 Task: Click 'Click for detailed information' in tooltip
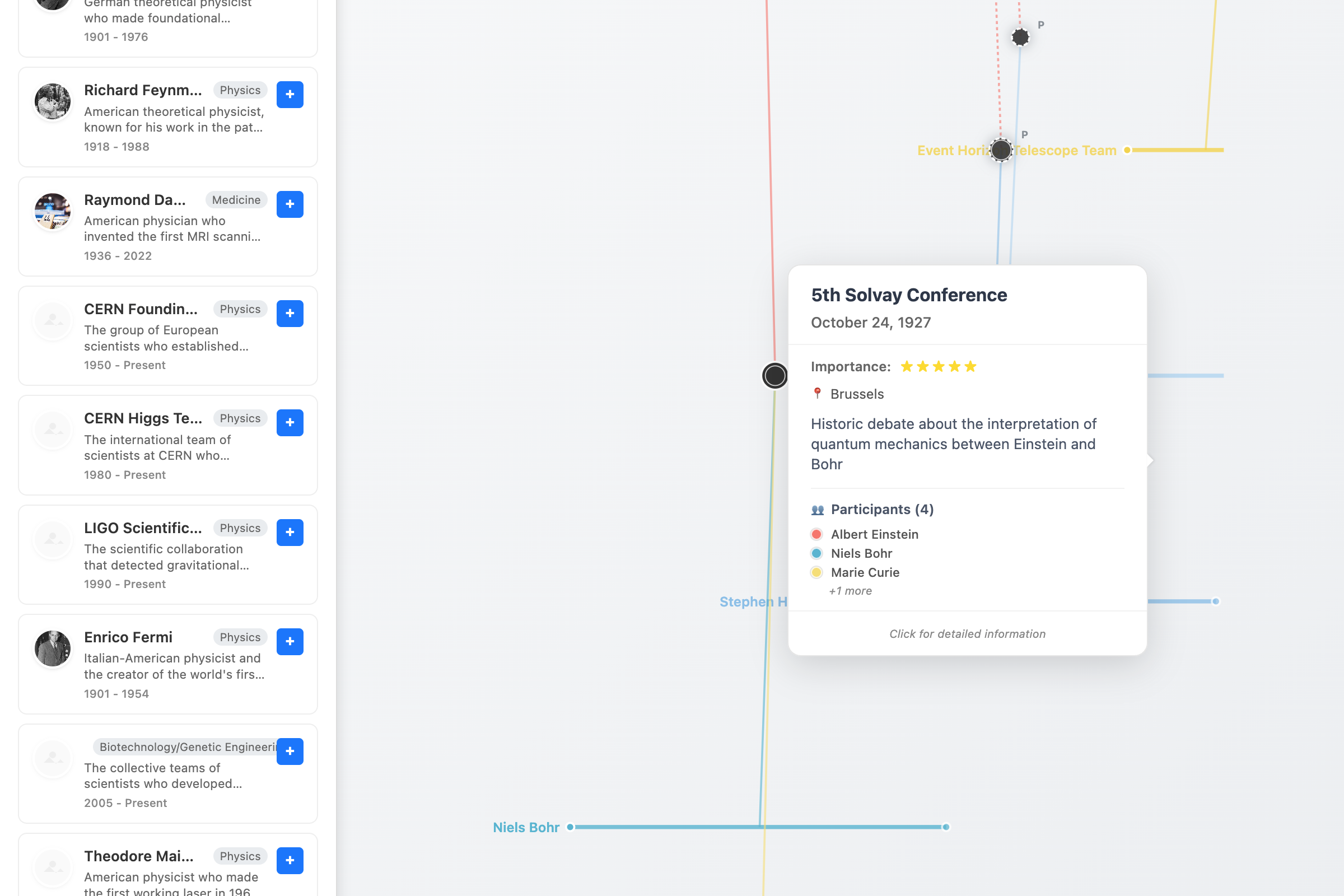tap(967, 634)
